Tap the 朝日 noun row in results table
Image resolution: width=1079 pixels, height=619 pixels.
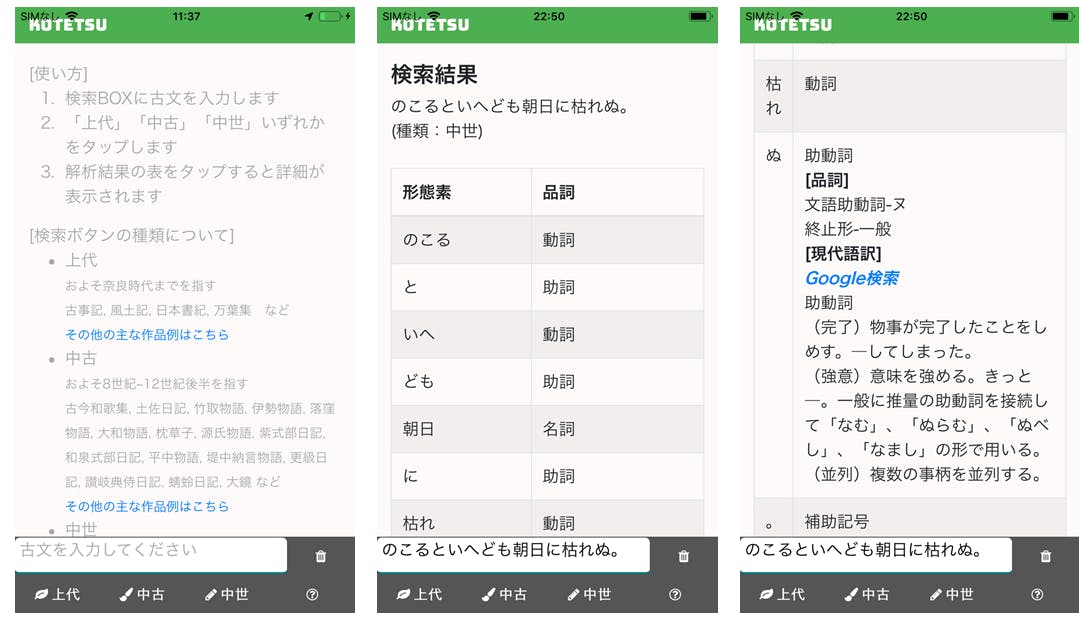click(547, 429)
